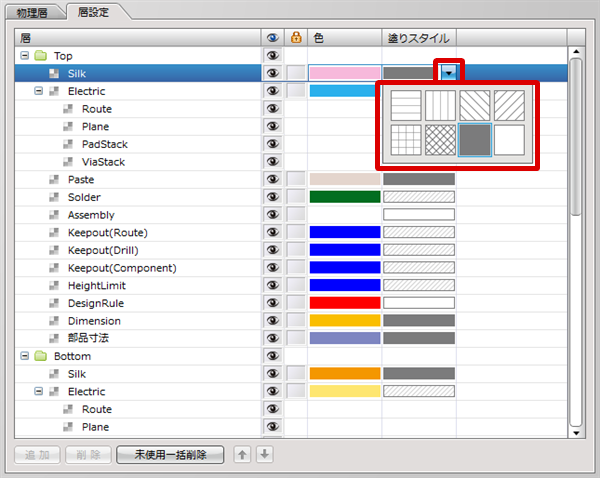Viewport: 600px width, 478px height.
Task: Toggle the lock checkbox for the Solder layer
Action: (296, 197)
